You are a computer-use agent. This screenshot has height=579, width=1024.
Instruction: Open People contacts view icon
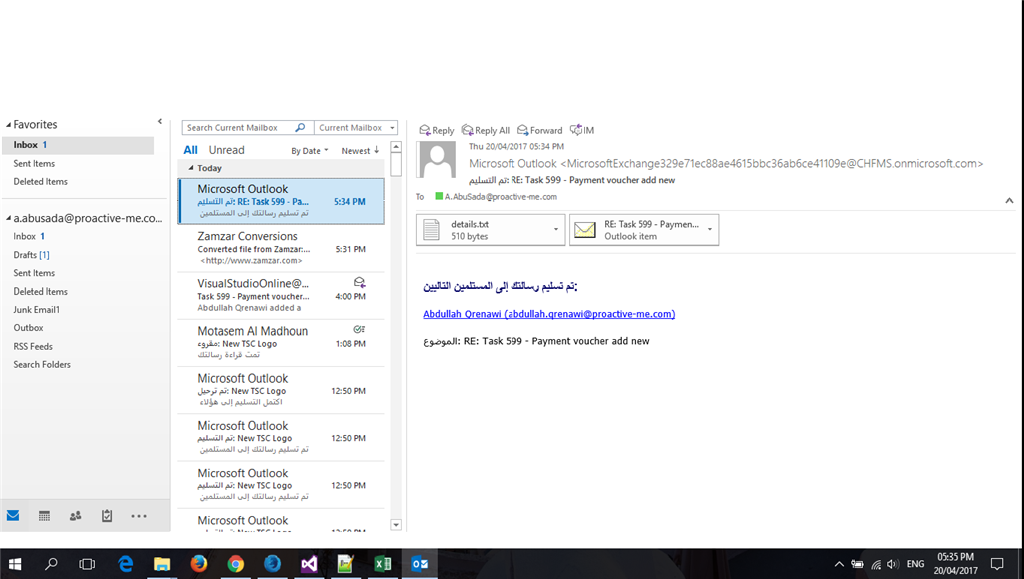[76, 516]
